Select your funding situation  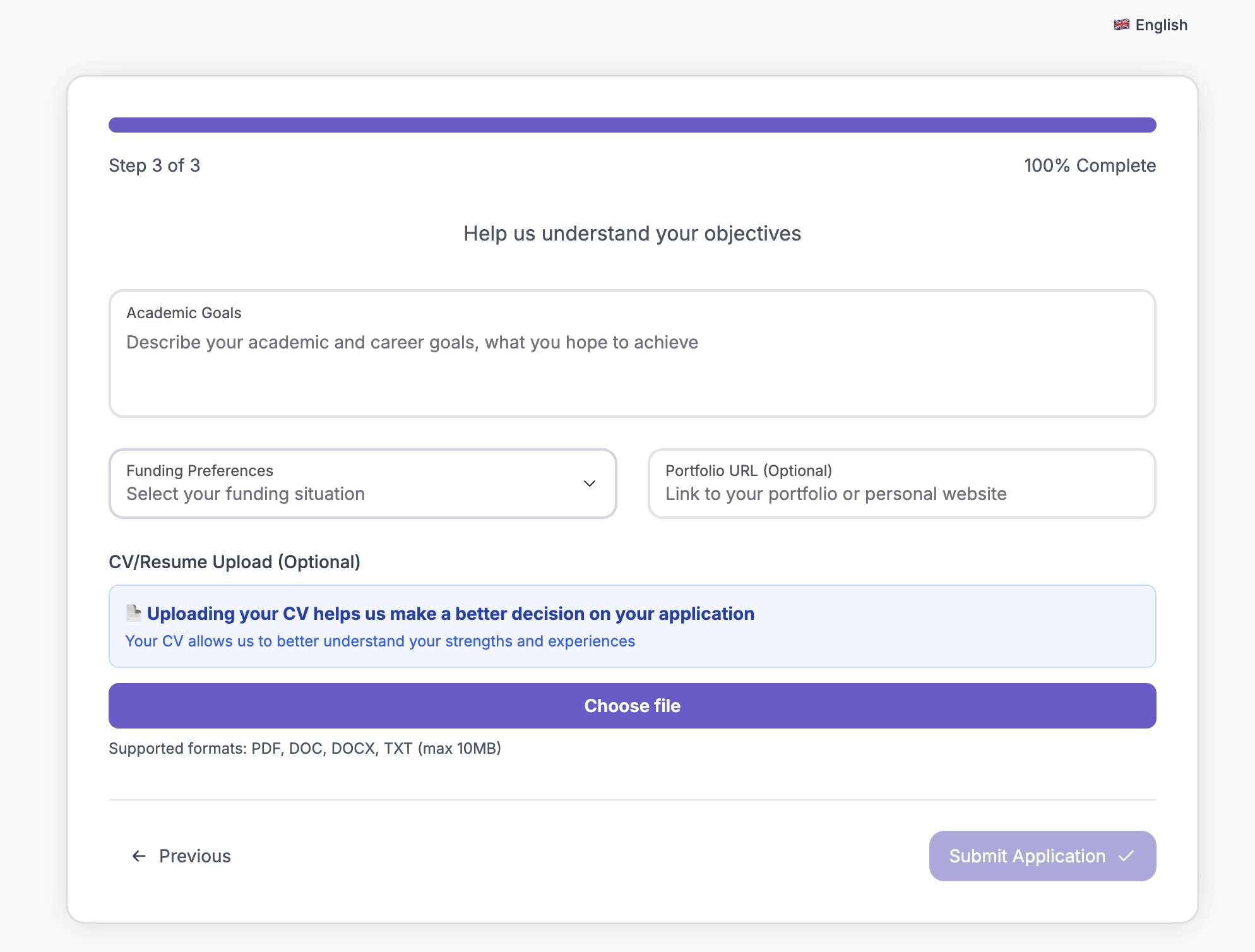(362, 493)
